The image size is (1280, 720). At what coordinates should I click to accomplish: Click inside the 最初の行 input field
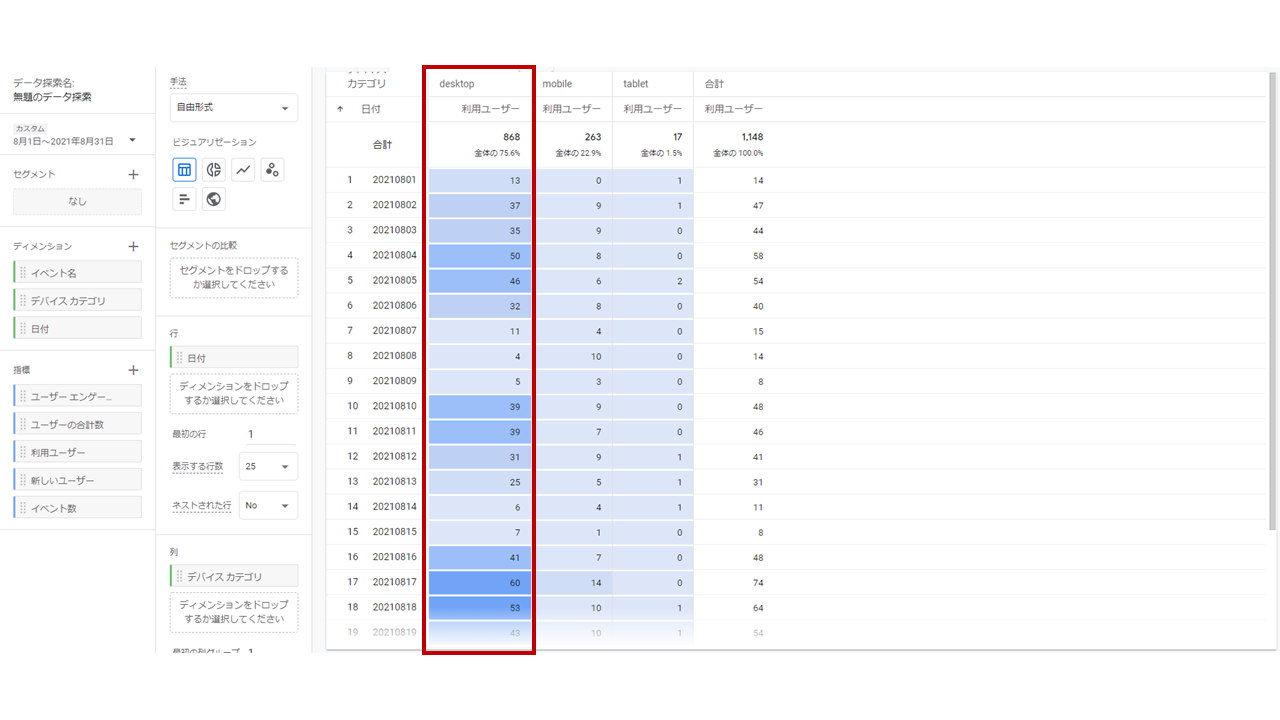coord(268,433)
